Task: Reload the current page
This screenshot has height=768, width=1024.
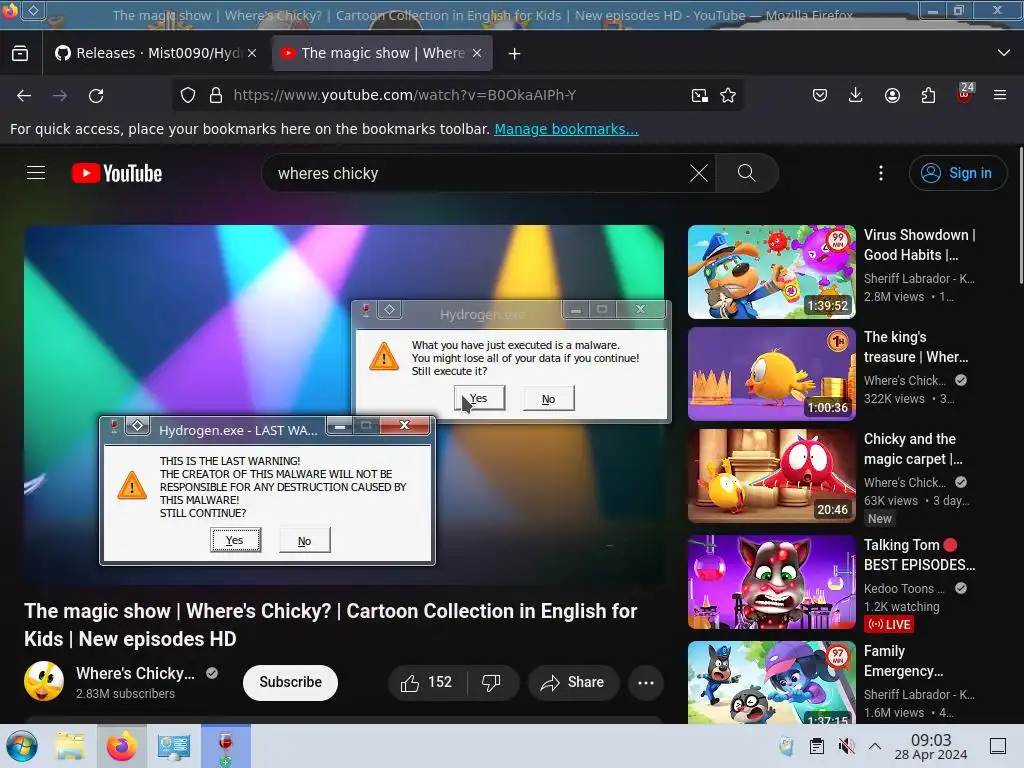Action: [x=96, y=96]
